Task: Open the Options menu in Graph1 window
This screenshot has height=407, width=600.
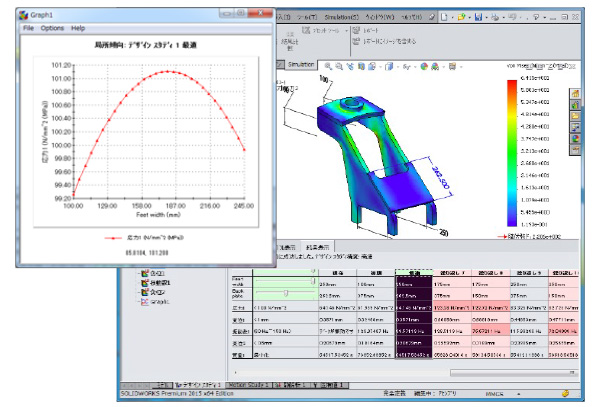Action: click(x=52, y=28)
